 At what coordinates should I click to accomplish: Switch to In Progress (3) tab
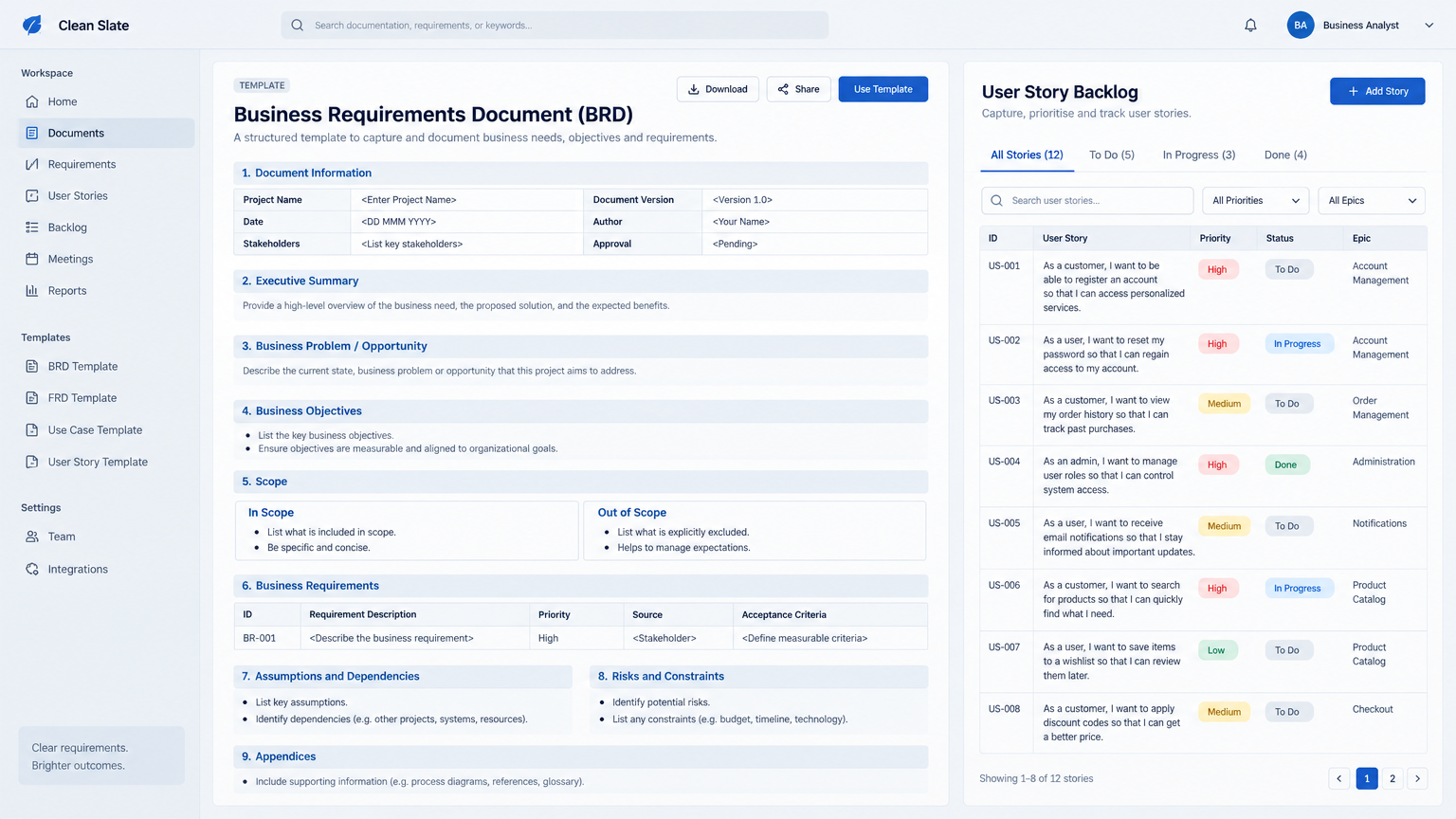point(1199,155)
